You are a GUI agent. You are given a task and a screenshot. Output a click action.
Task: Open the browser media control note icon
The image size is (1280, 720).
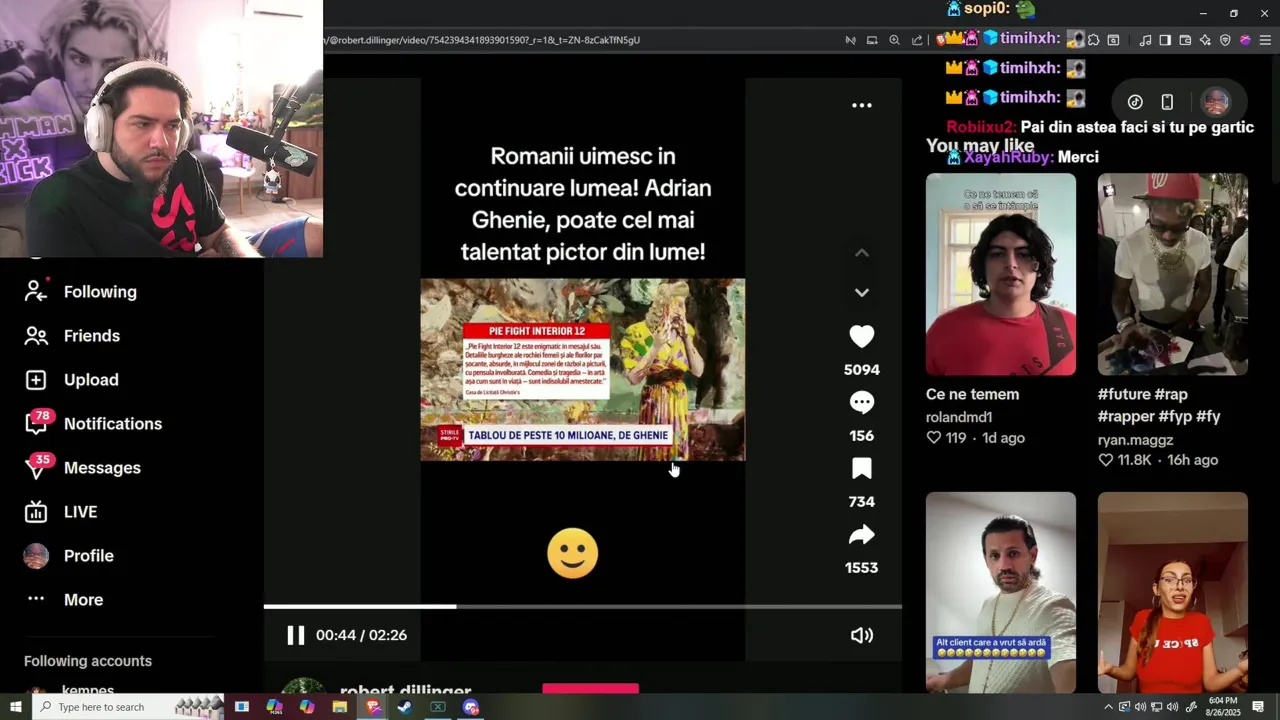click(x=1145, y=40)
